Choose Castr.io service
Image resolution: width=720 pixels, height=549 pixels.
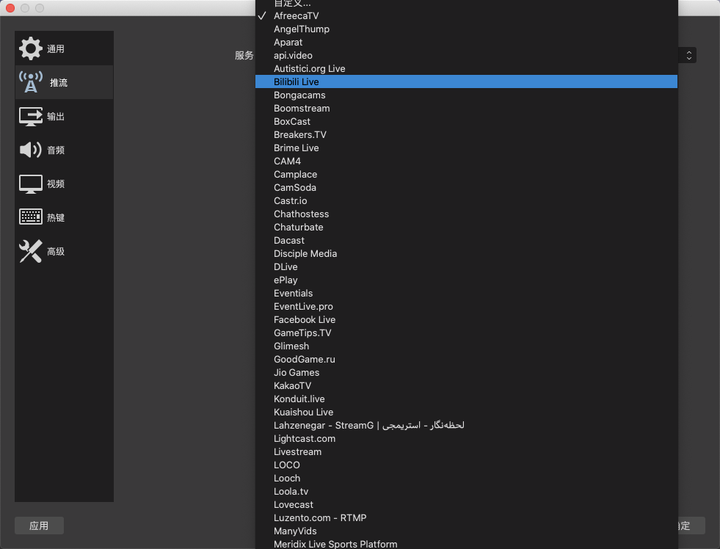click(x=466, y=201)
